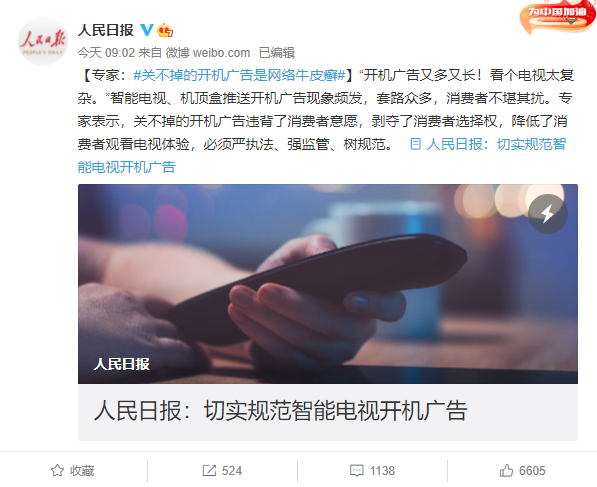Click the lightning bolt icon on image

click(x=548, y=214)
